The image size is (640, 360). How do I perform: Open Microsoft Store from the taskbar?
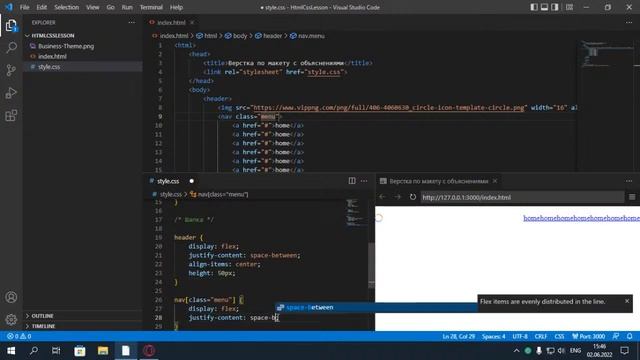[80, 351]
